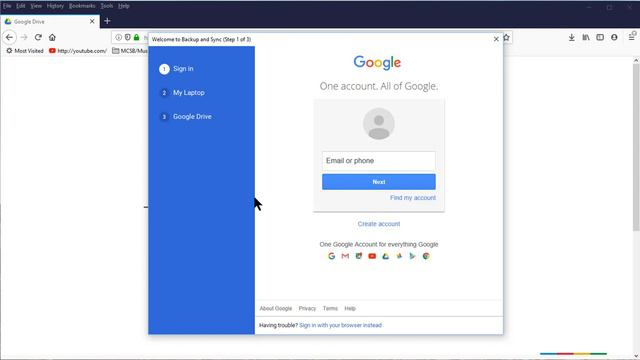The width and height of the screenshot is (640, 360).
Task: Toggle the sidebar view icon
Action: click(x=600, y=38)
